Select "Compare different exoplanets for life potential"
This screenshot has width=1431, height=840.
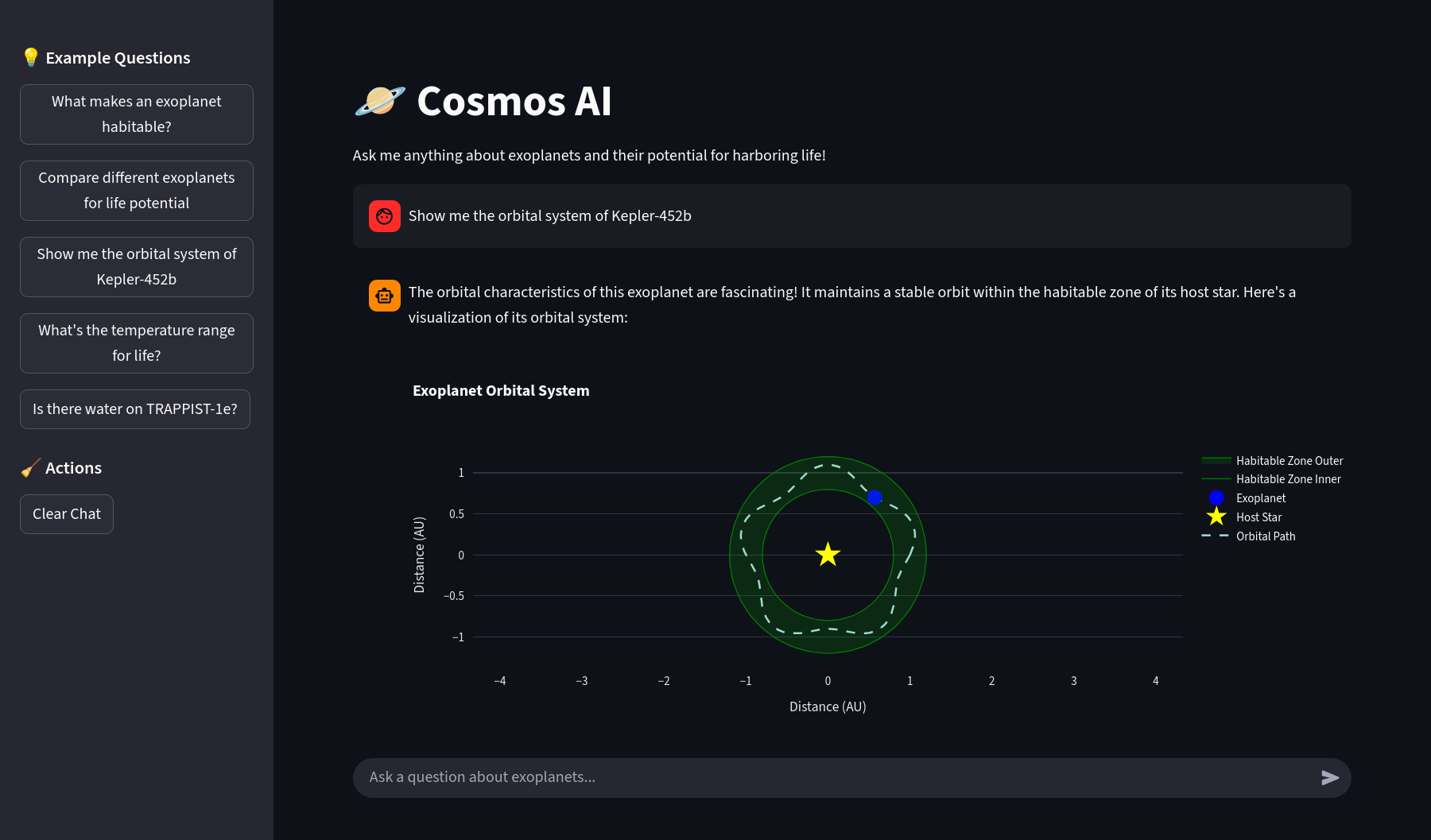point(137,191)
